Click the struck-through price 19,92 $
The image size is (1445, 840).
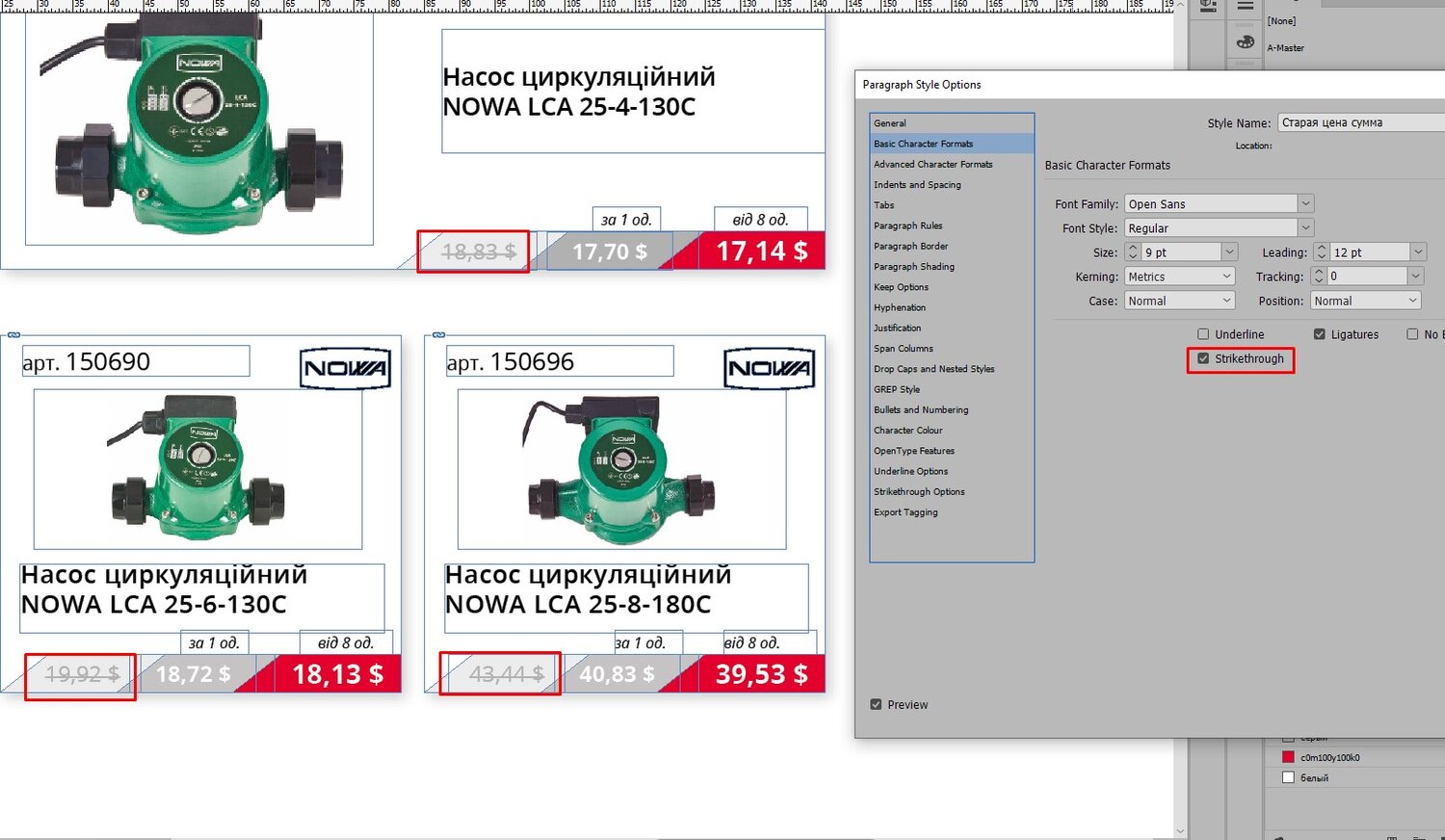(x=82, y=674)
